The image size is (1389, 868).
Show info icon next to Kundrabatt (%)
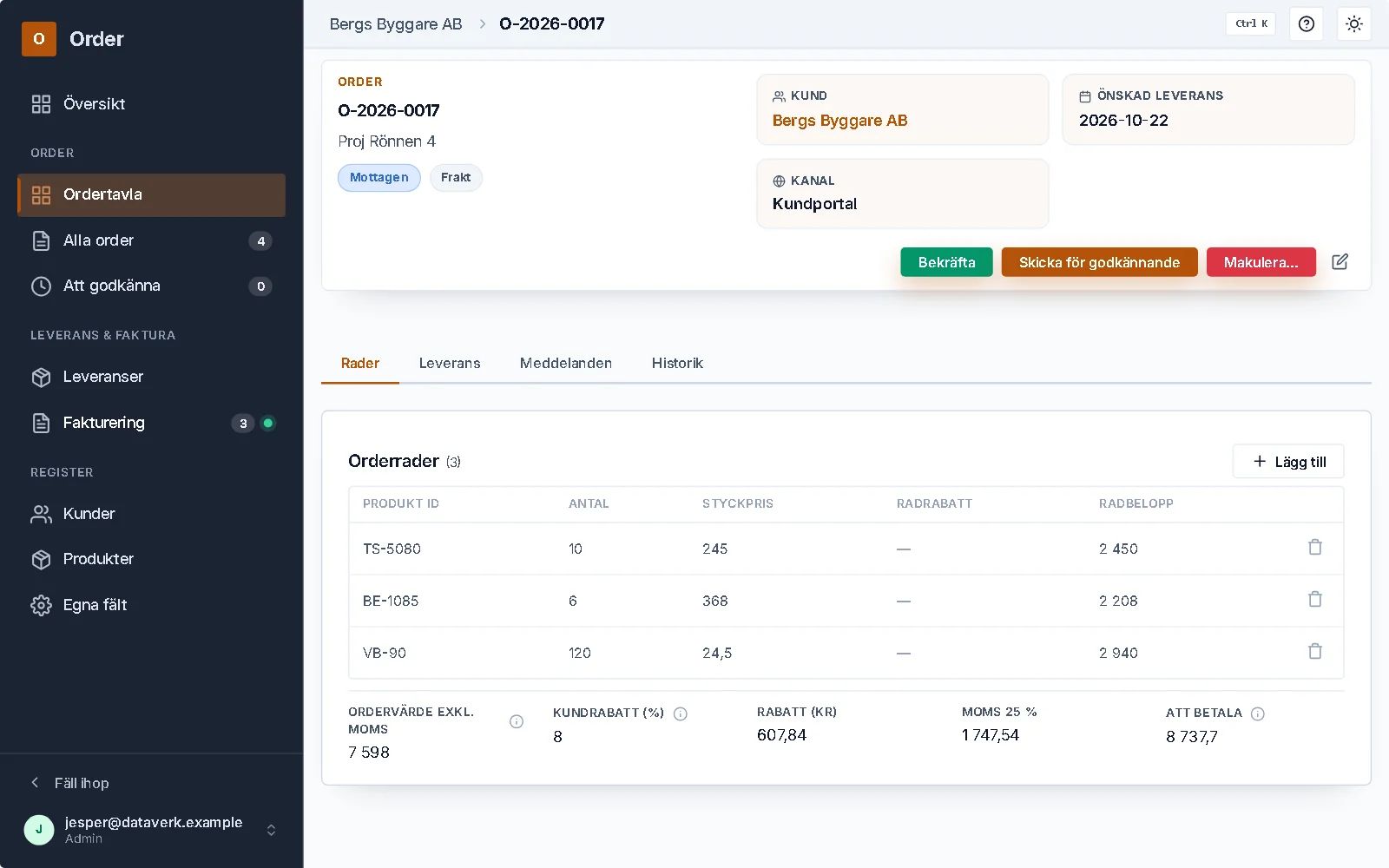point(681,713)
